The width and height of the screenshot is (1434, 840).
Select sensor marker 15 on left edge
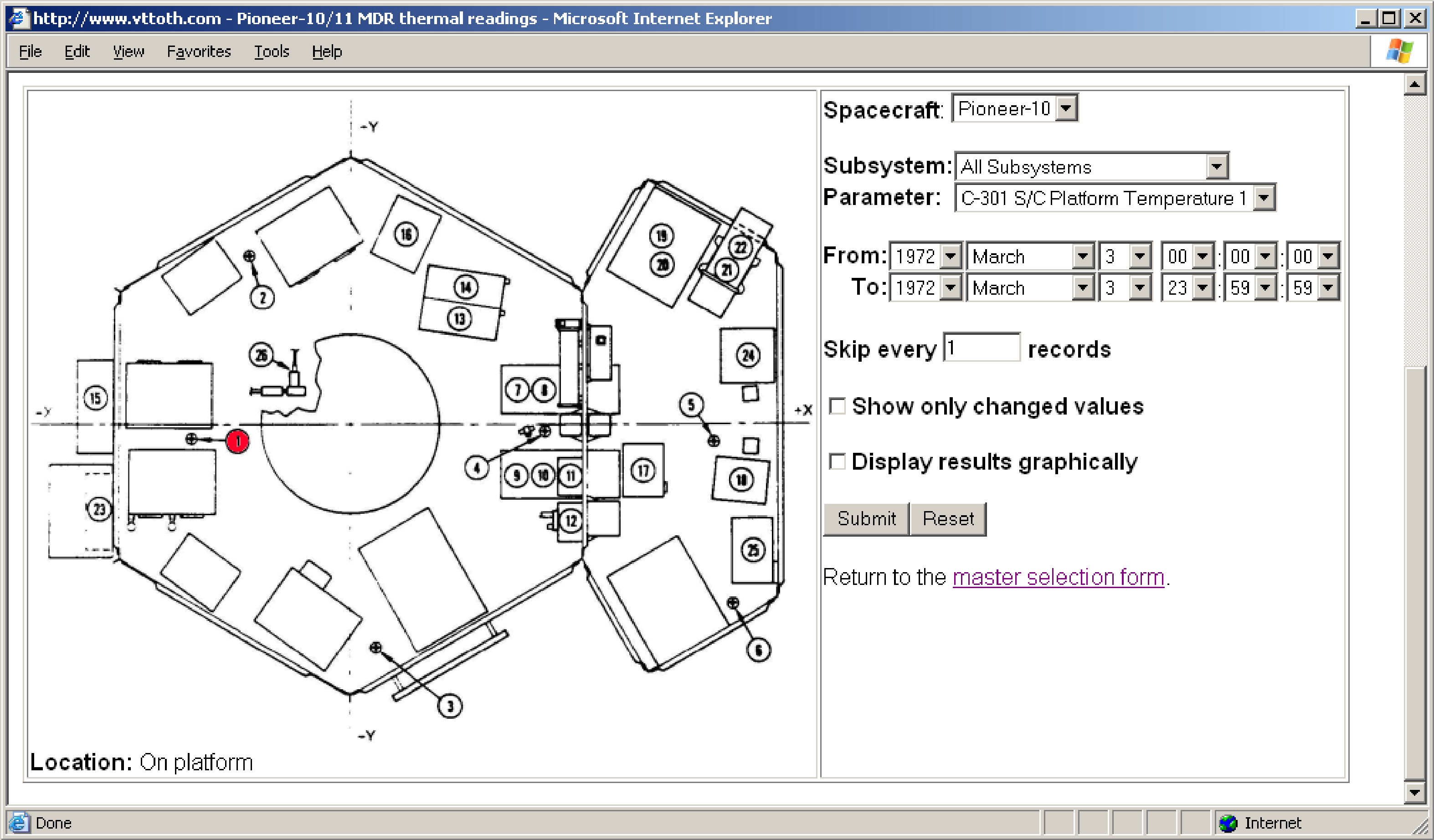click(x=95, y=398)
